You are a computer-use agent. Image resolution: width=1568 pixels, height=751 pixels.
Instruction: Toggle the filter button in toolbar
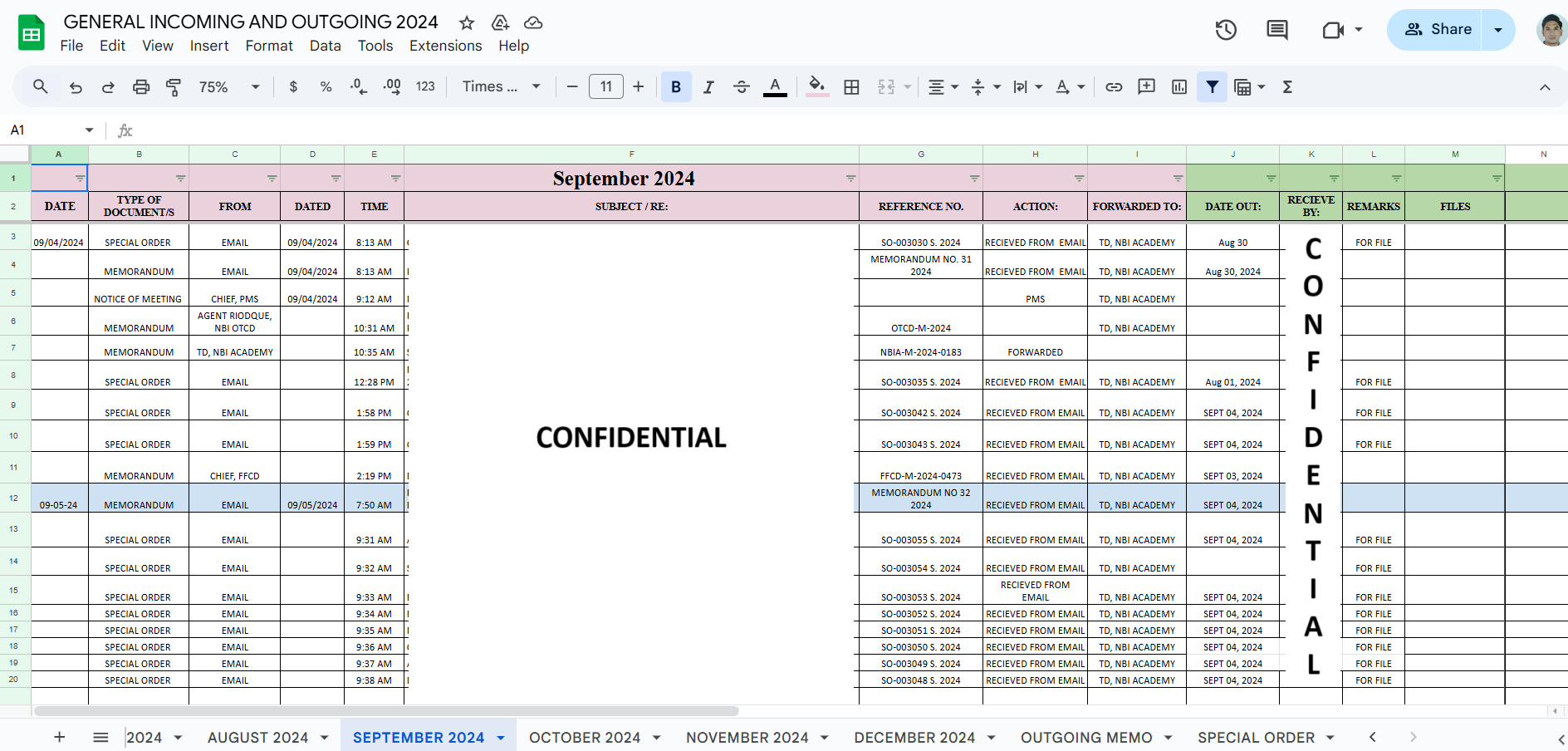point(1212,87)
